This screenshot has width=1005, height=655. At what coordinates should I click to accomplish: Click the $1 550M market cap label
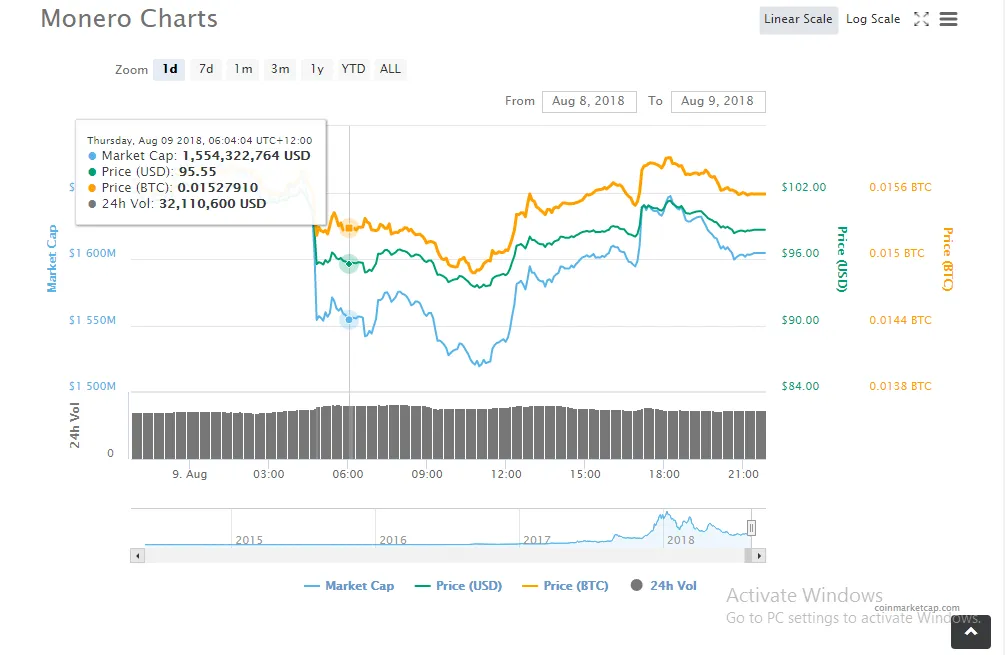pos(92,320)
